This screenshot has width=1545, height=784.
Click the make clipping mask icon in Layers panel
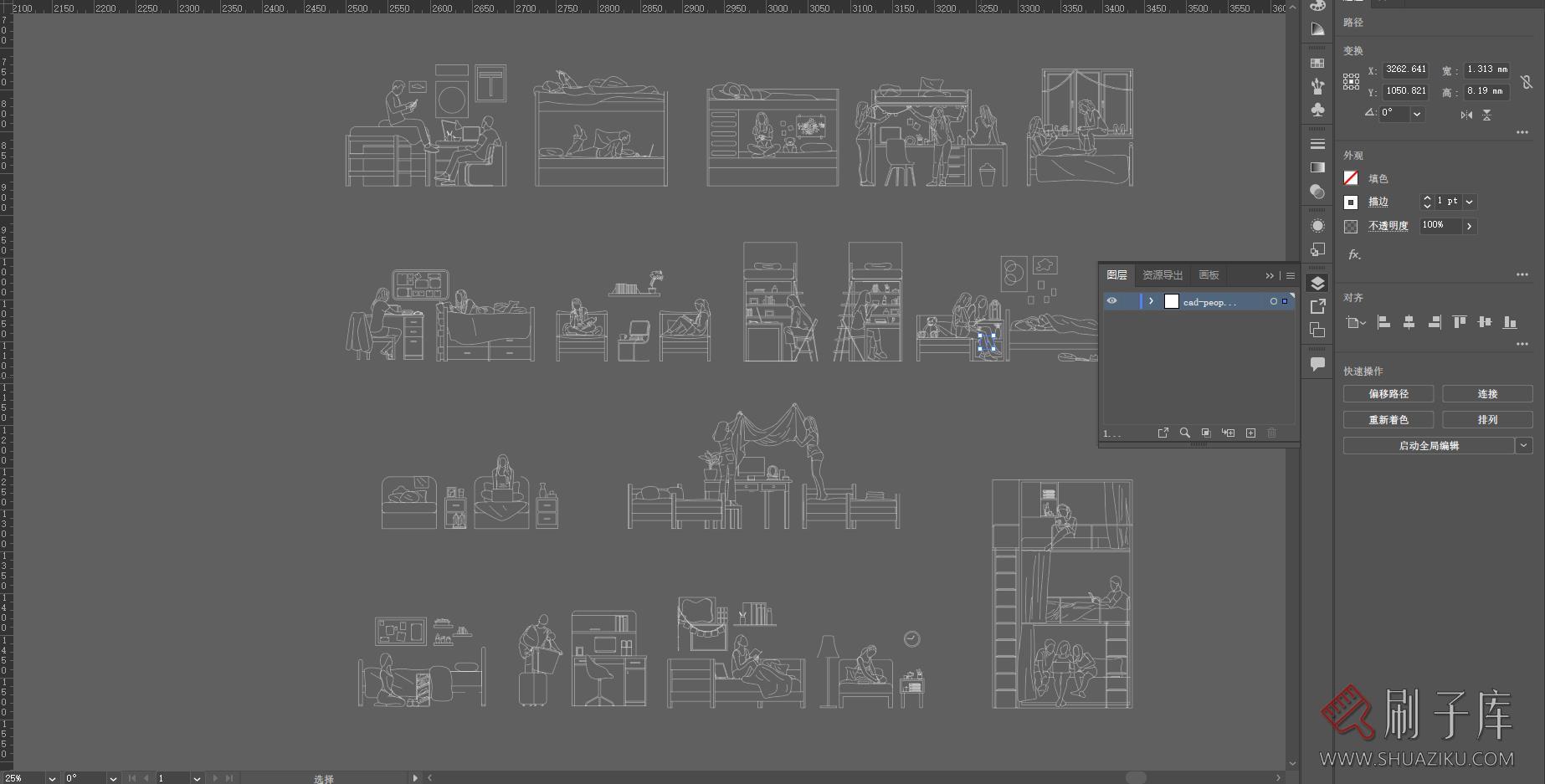click(1206, 433)
